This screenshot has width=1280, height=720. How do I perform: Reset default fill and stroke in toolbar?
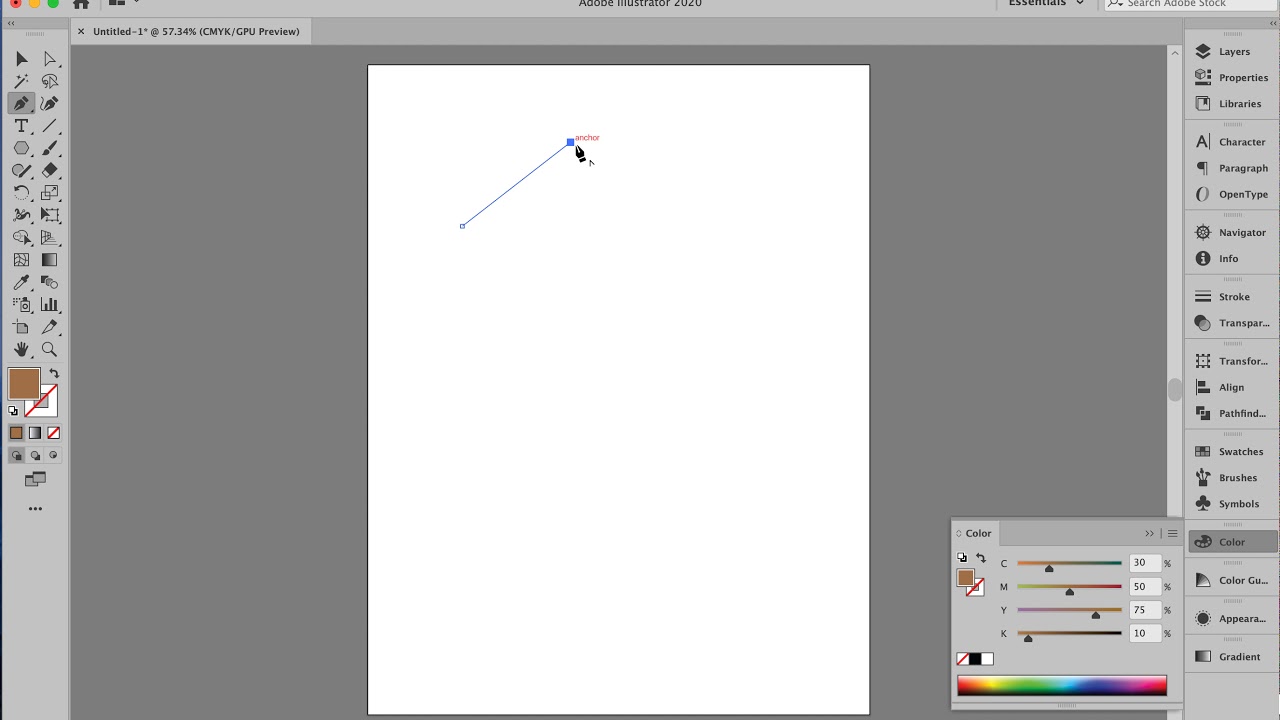(13, 410)
